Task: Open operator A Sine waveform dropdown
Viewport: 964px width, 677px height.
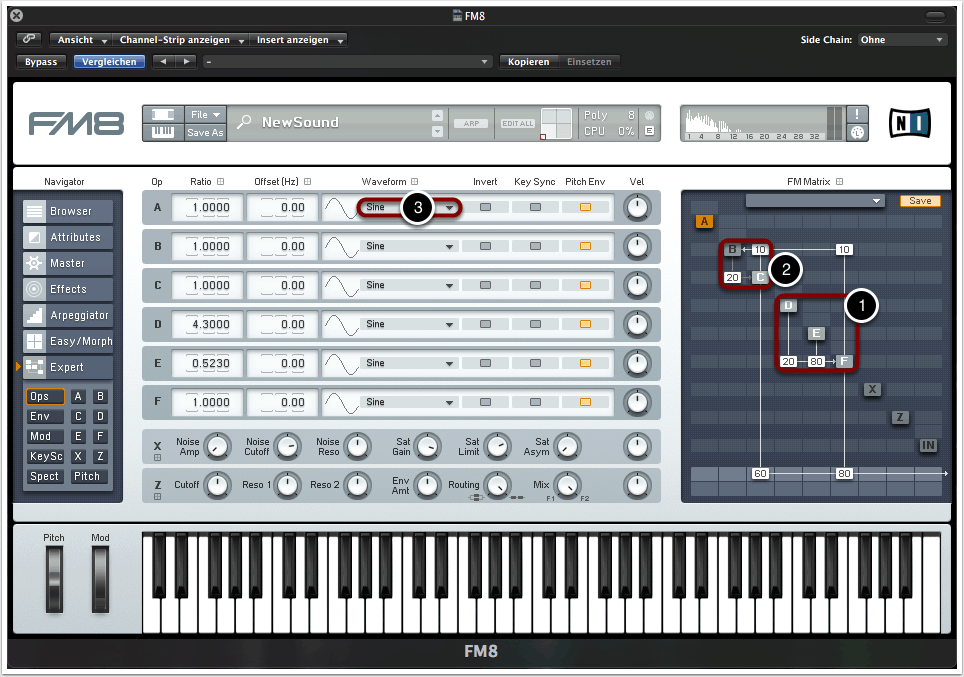Action: pyautogui.click(x=410, y=207)
